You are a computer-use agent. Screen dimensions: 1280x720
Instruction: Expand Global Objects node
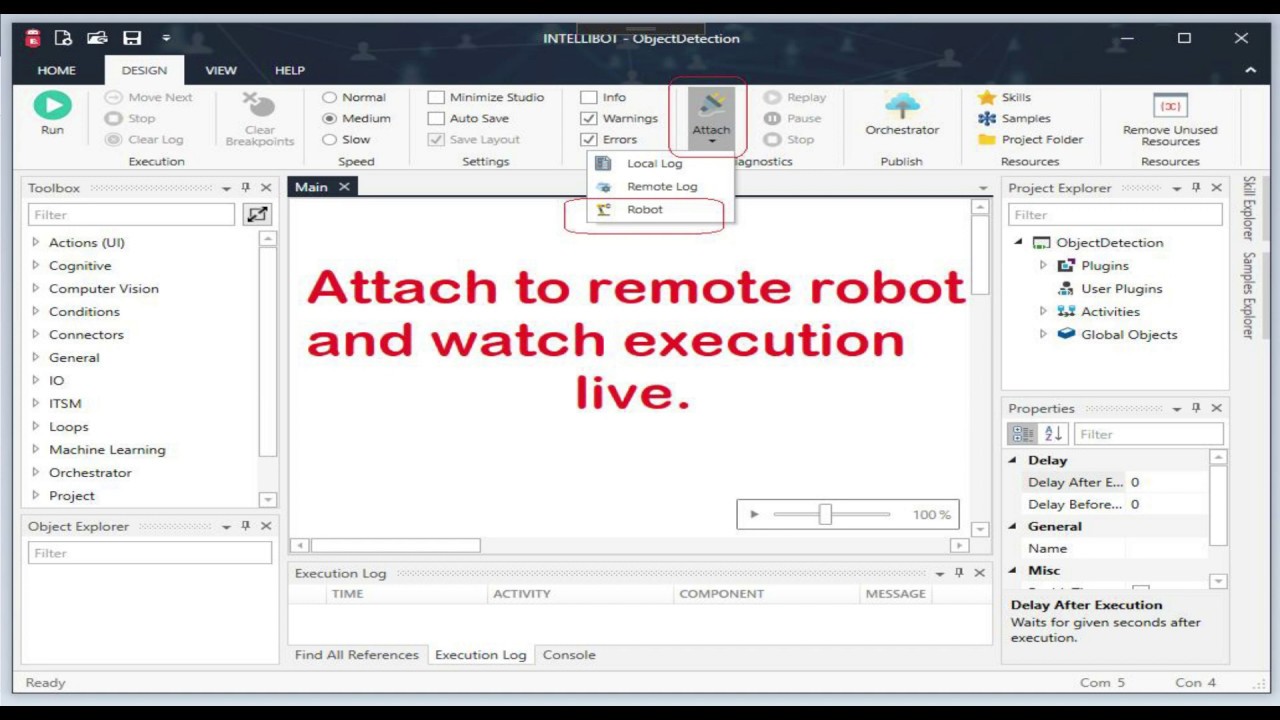tap(1043, 334)
